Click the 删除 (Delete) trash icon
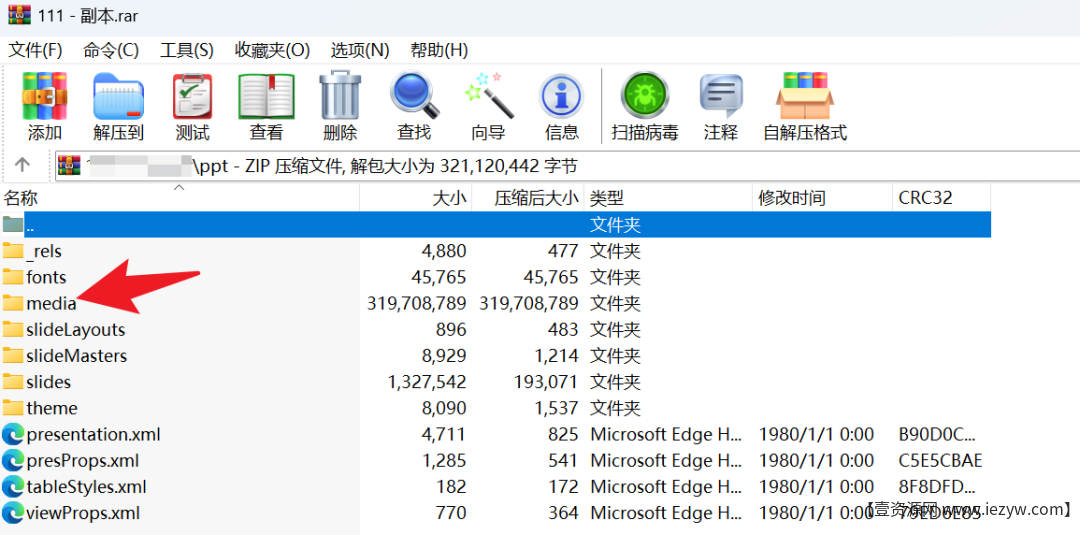Viewport: 1080px width, 535px height. point(340,96)
